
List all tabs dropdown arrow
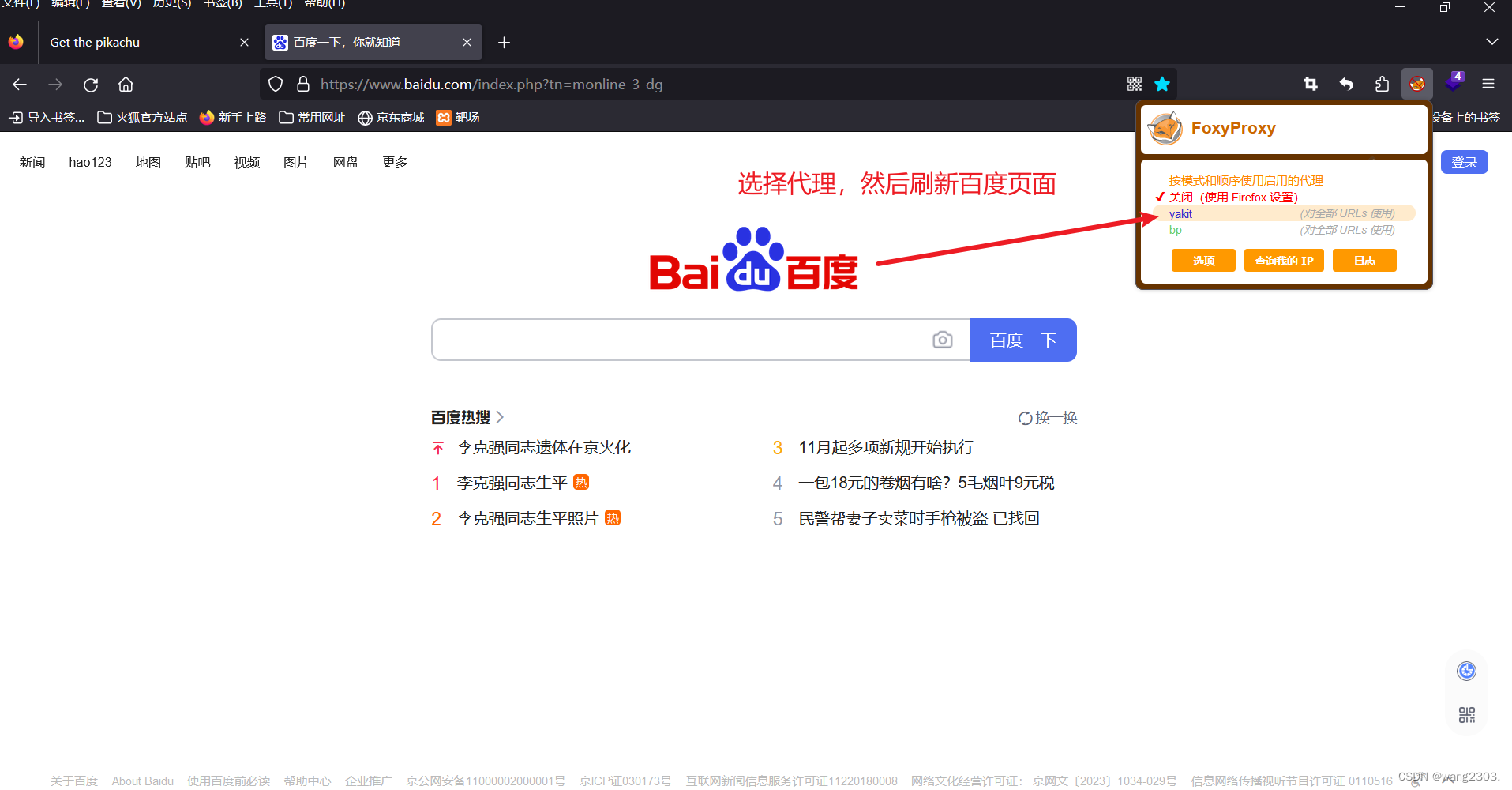[1491, 42]
